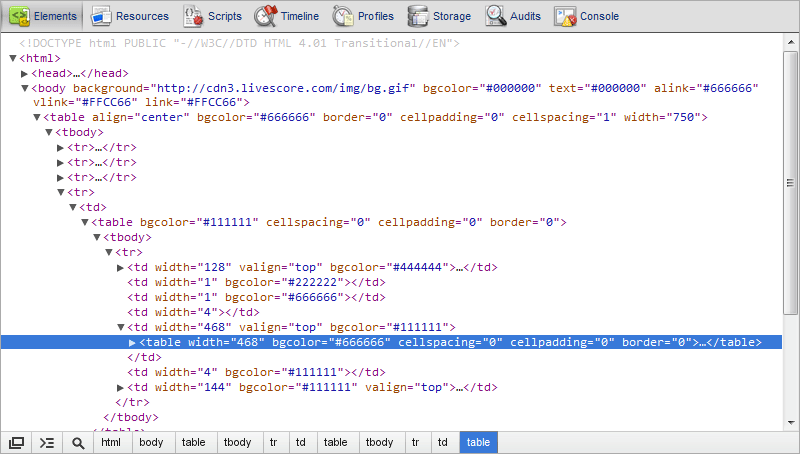Image resolution: width=800 pixels, height=454 pixels.
Task: Click the highlighted table breadcrumb item
Action: (478, 442)
